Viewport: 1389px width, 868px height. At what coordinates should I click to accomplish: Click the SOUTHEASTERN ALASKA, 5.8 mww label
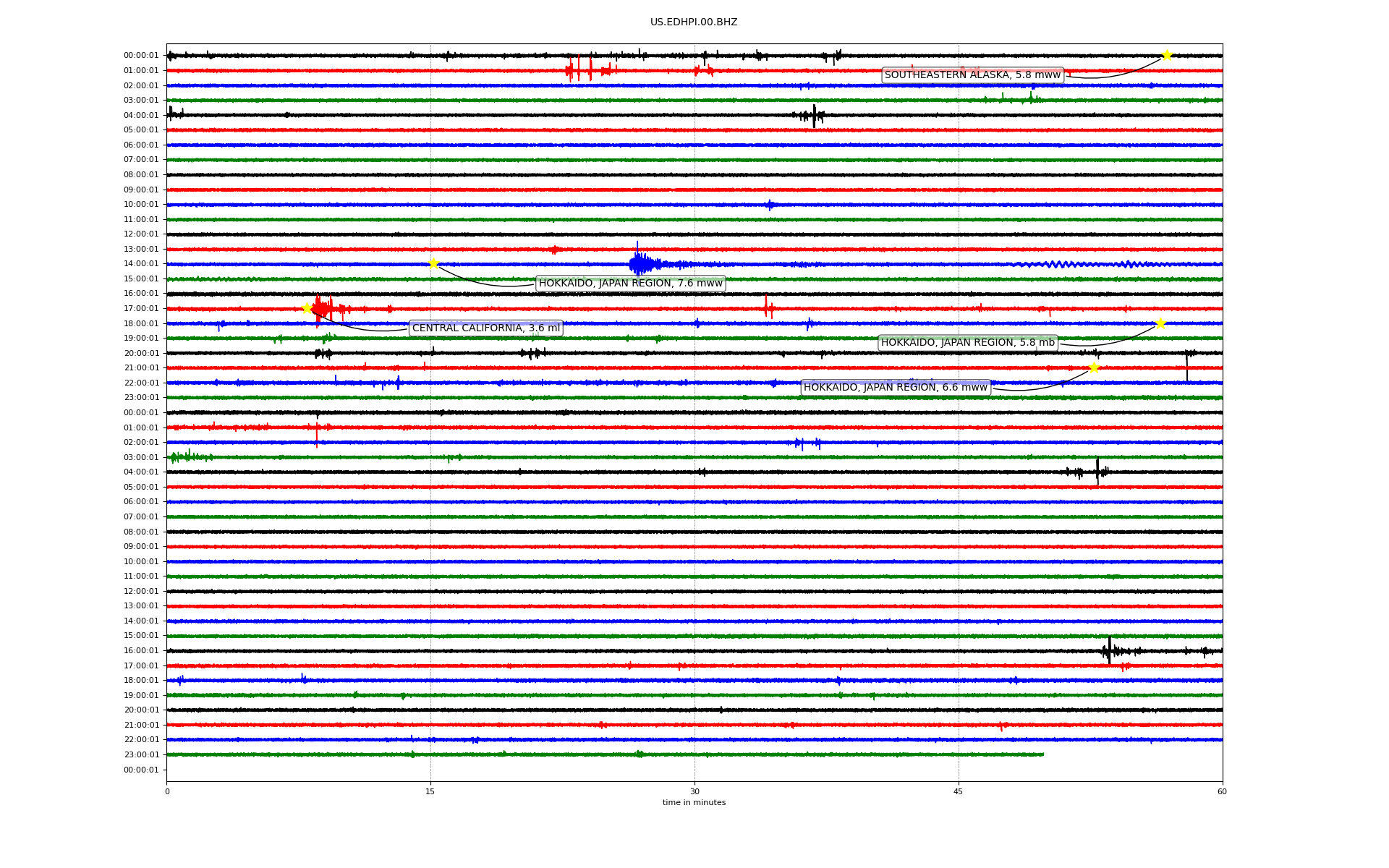point(972,75)
